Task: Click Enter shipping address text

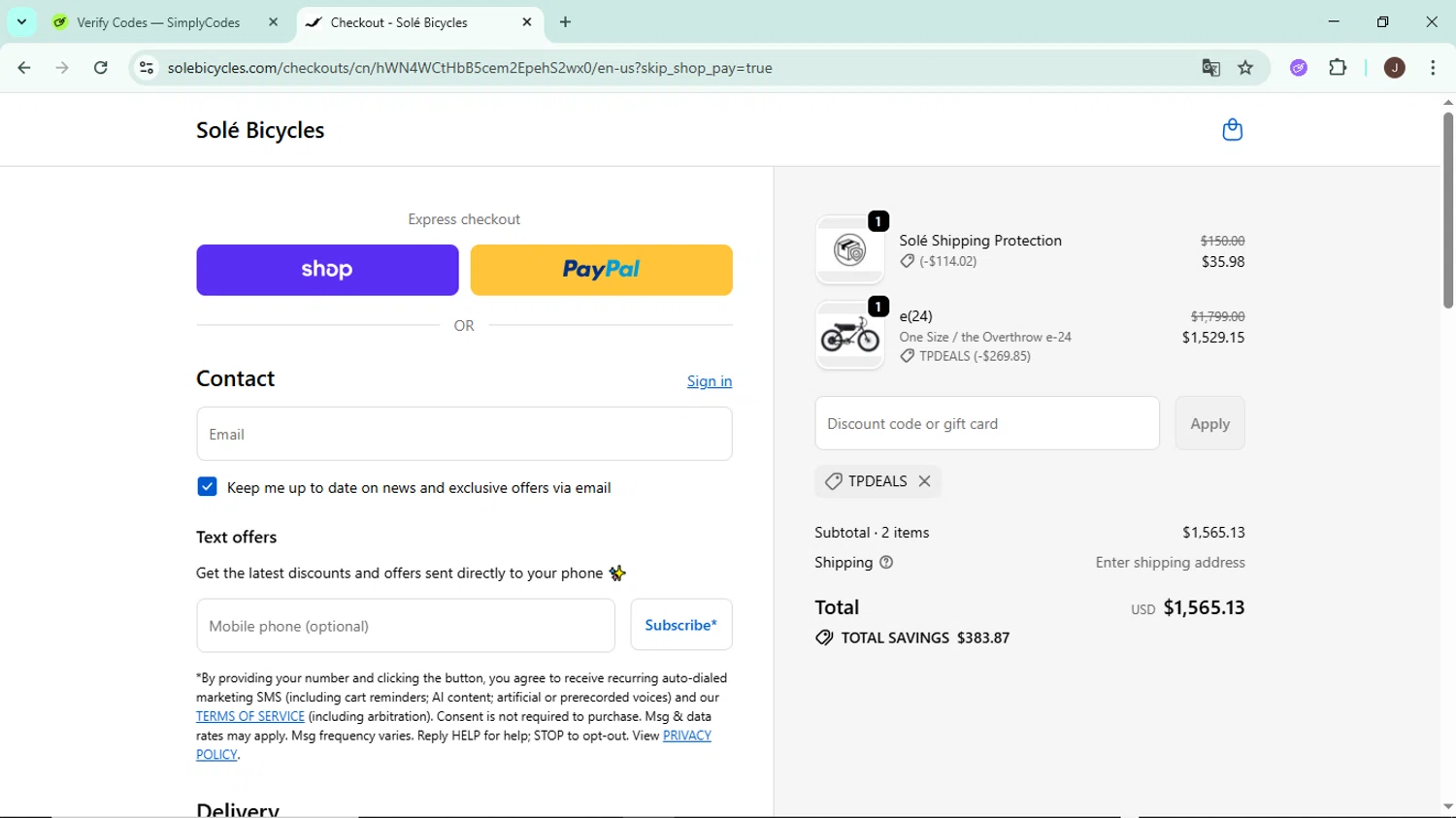Action: 1170,563
